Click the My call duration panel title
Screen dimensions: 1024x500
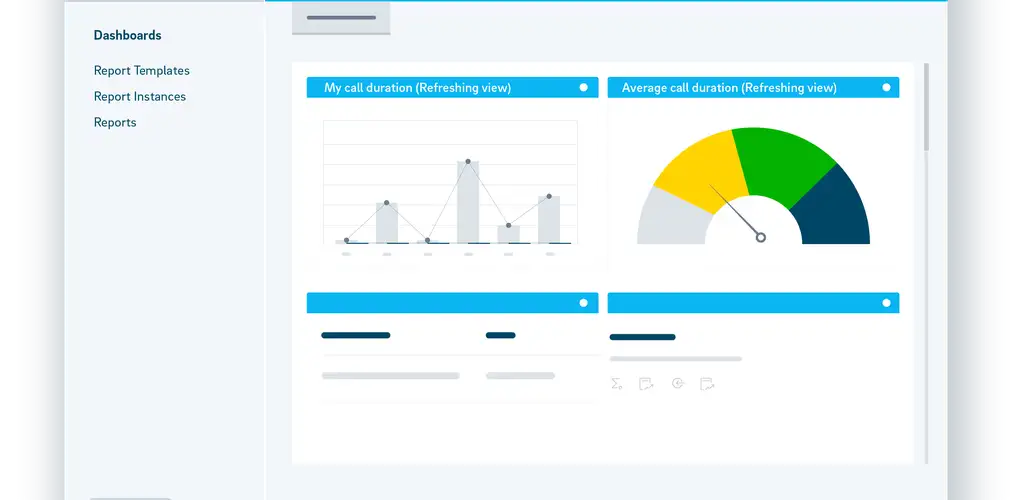[x=417, y=88]
